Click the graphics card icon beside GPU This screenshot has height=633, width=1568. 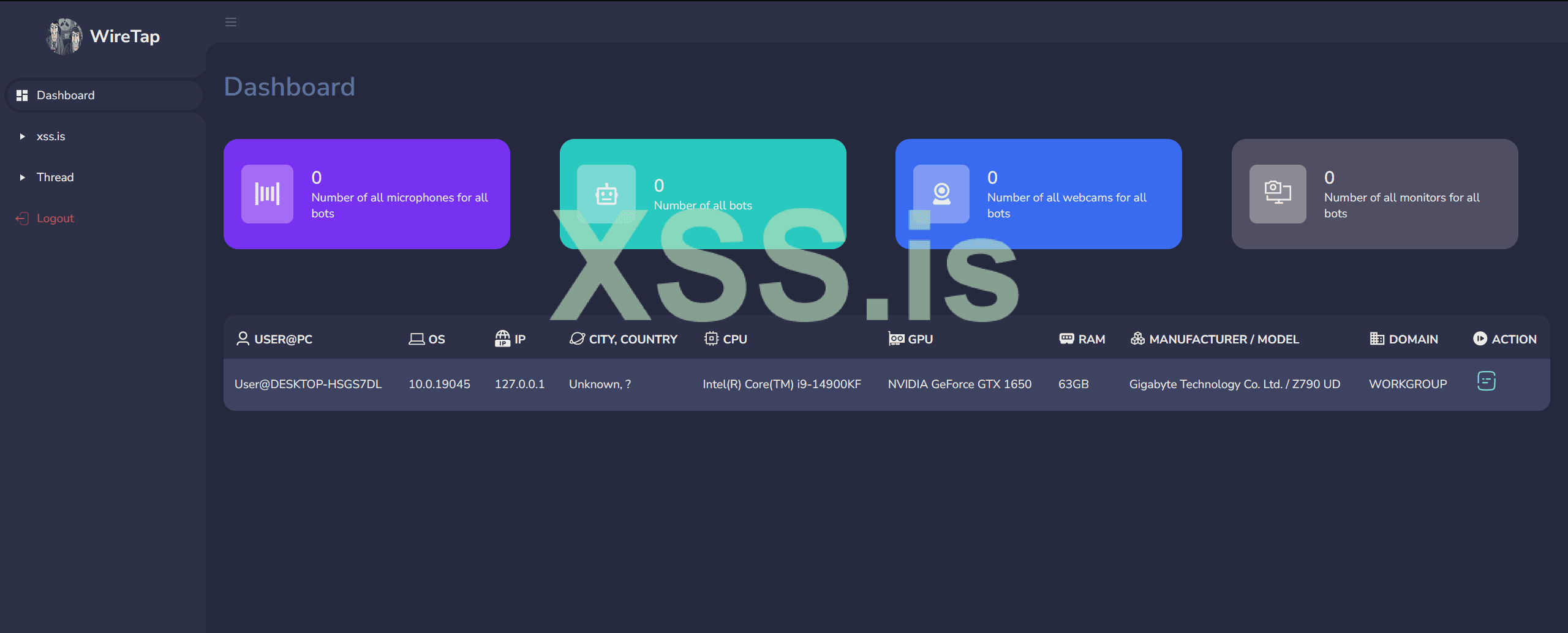896,339
